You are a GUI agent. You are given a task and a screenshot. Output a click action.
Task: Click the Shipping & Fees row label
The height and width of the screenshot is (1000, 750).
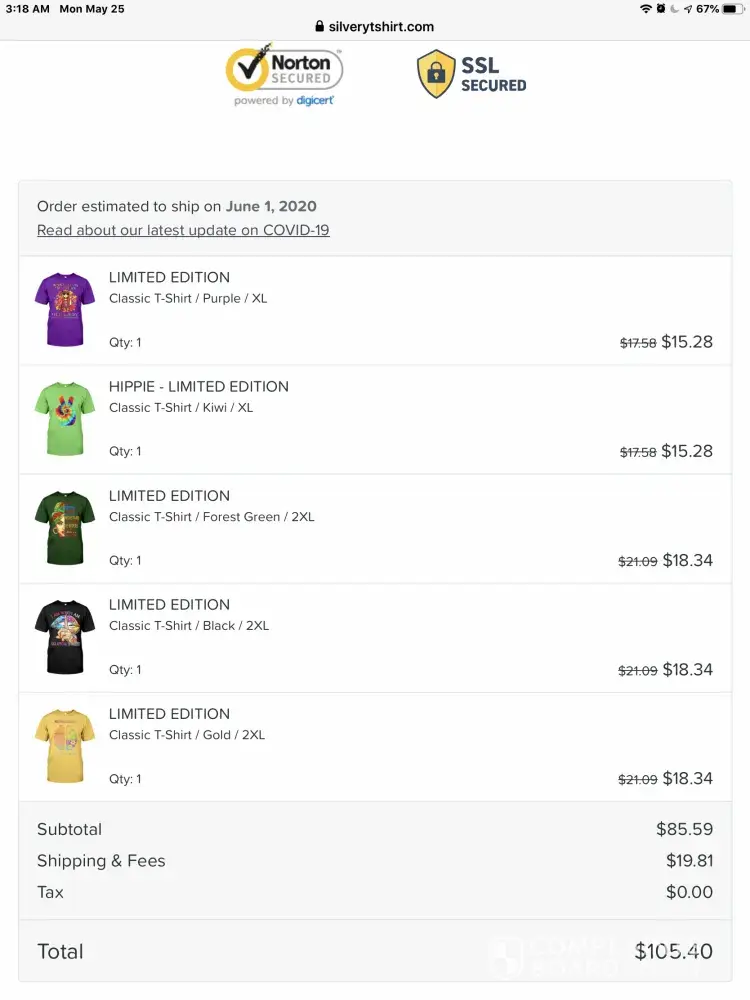[x=101, y=861]
